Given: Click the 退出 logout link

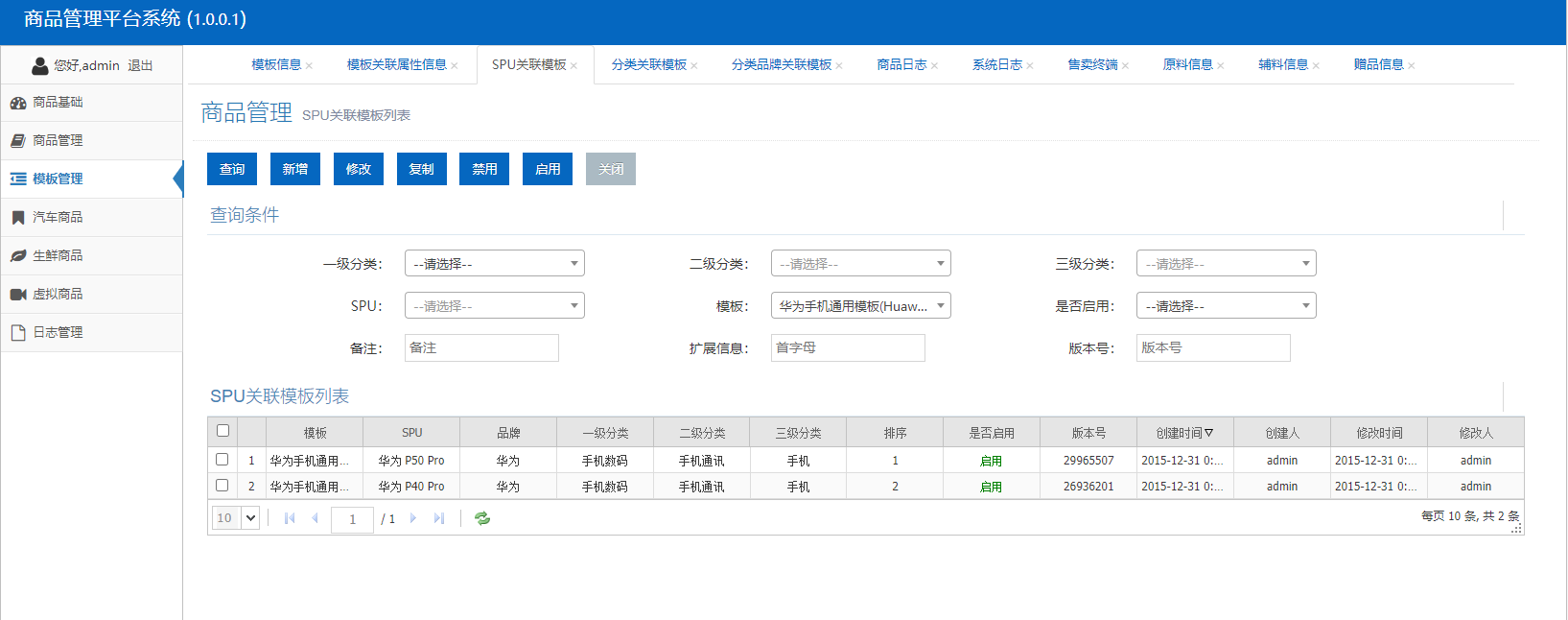Looking at the screenshot, I should click(x=140, y=66).
